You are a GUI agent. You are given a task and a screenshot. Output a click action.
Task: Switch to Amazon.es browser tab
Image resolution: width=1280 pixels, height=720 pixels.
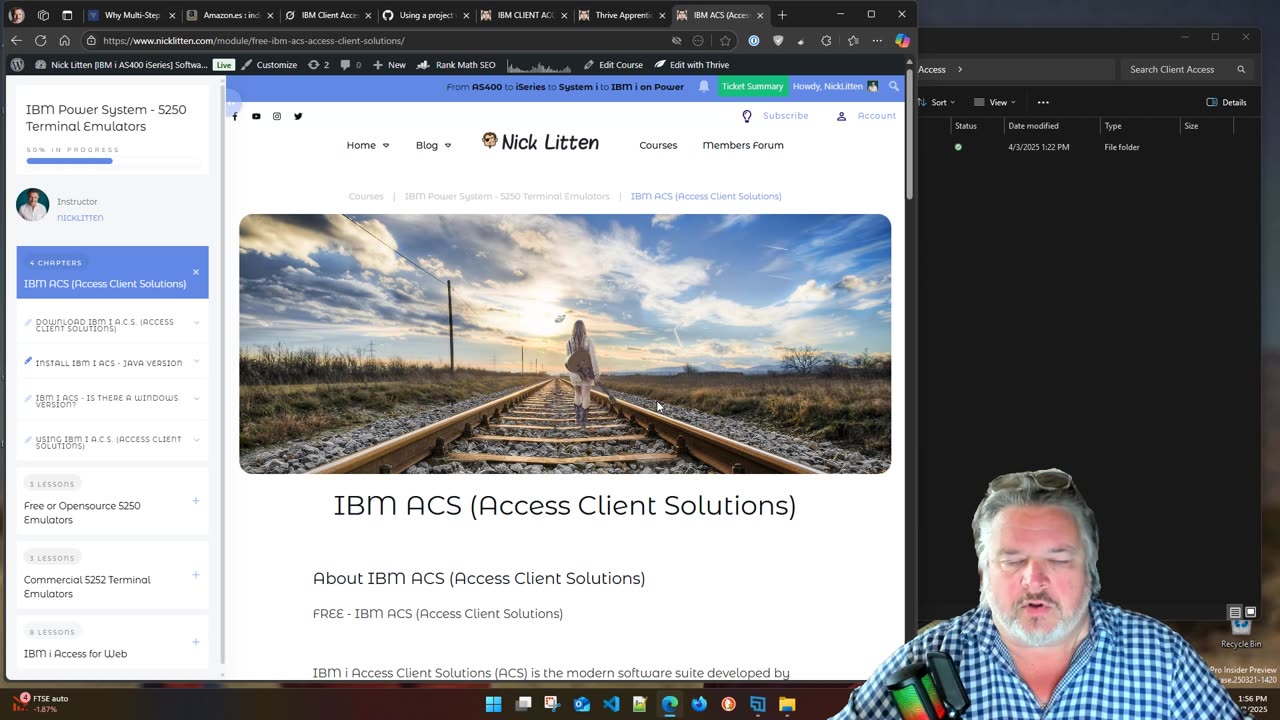[x=229, y=15]
